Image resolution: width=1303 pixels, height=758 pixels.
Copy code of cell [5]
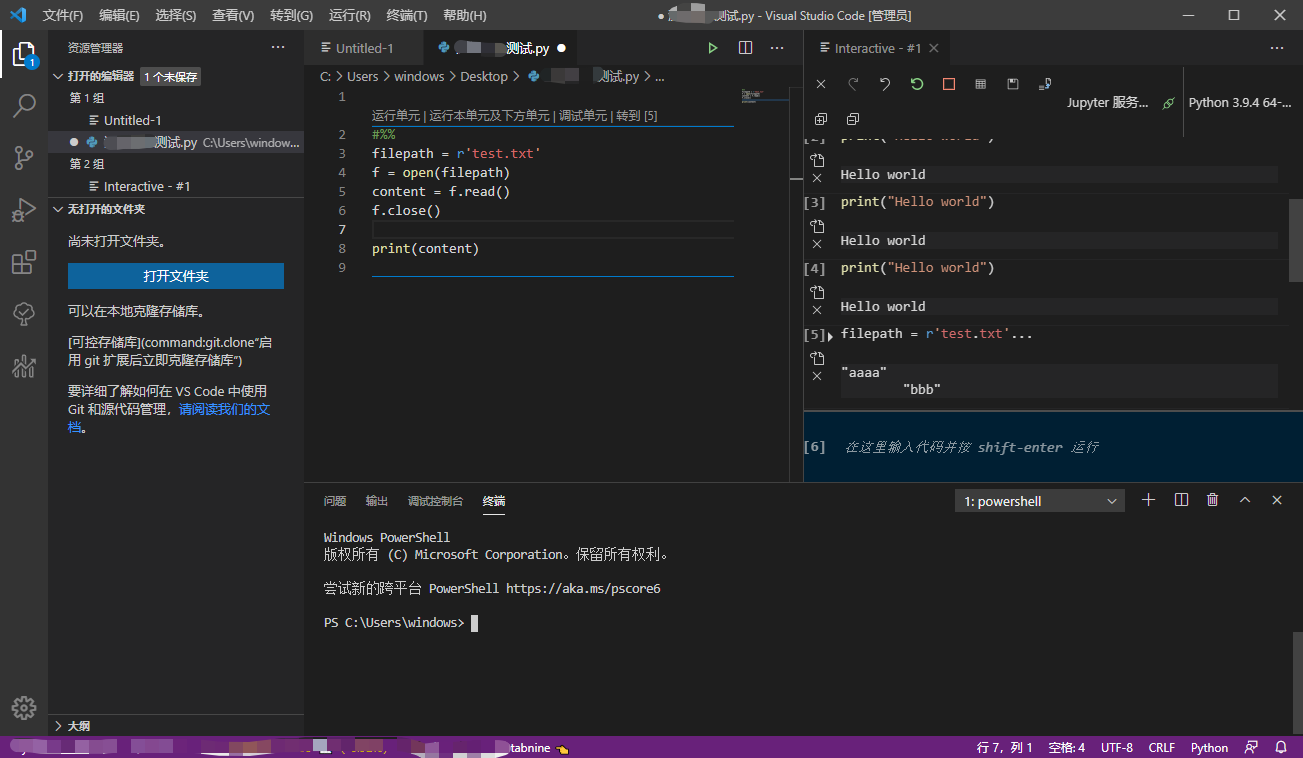tap(817, 358)
